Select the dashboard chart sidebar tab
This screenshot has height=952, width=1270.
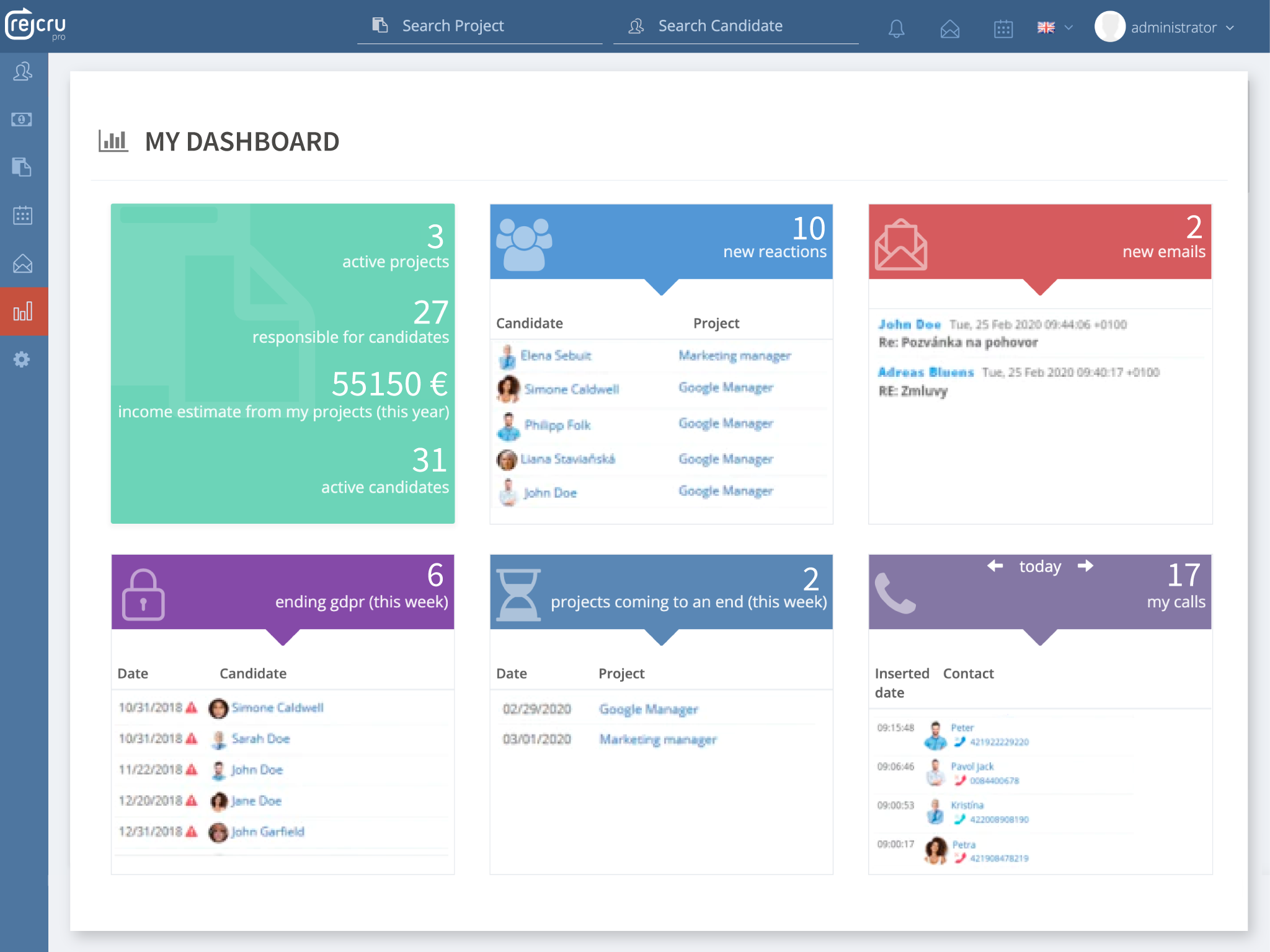(23, 312)
